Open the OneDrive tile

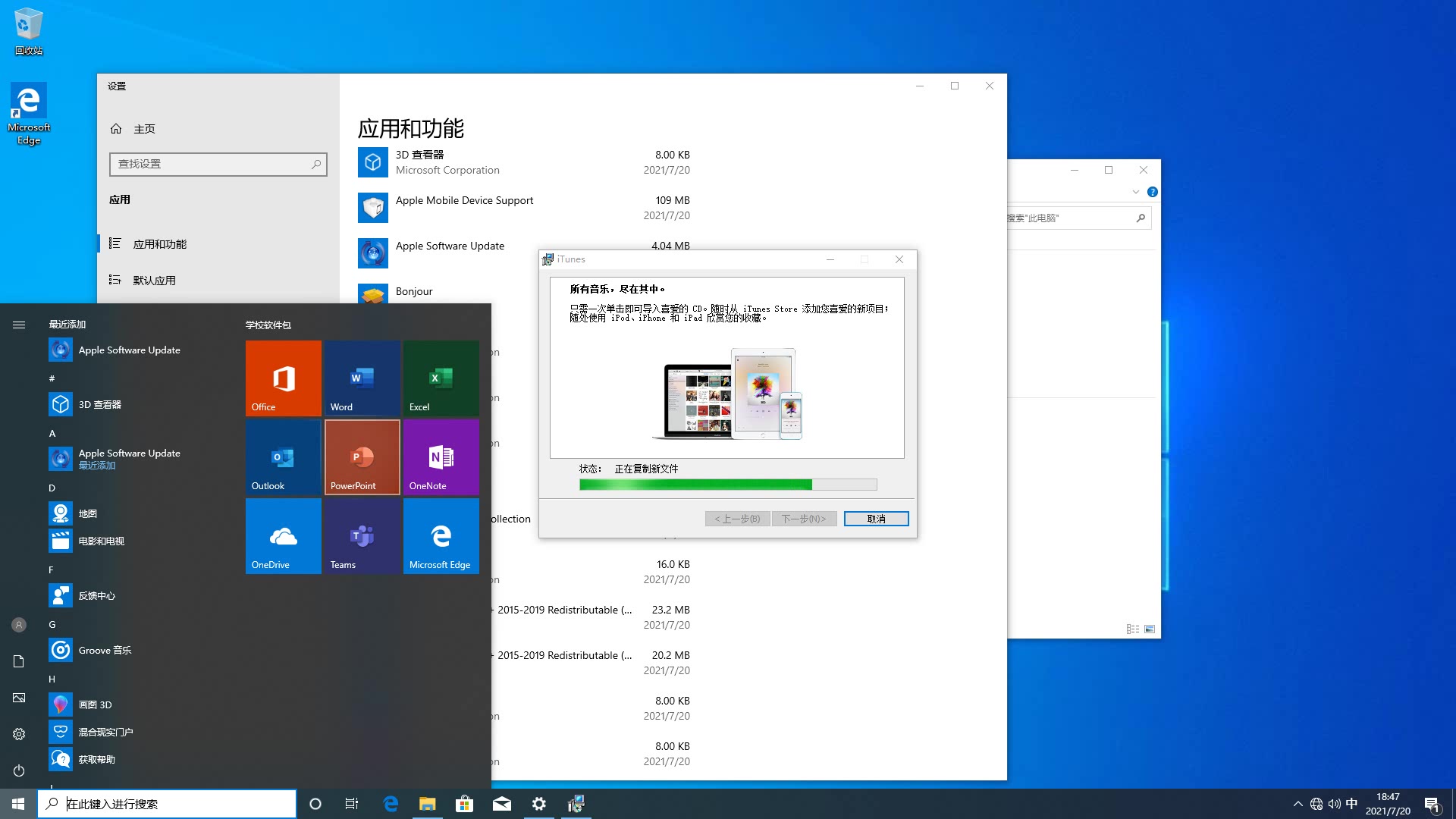pyautogui.click(x=284, y=535)
